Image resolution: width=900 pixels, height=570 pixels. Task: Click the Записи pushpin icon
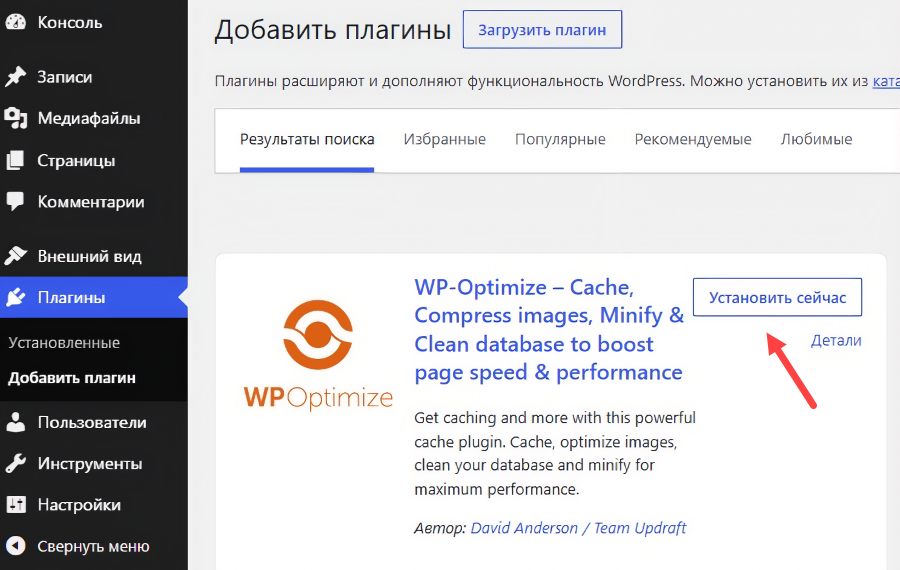pyautogui.click(x=15, y=76)
